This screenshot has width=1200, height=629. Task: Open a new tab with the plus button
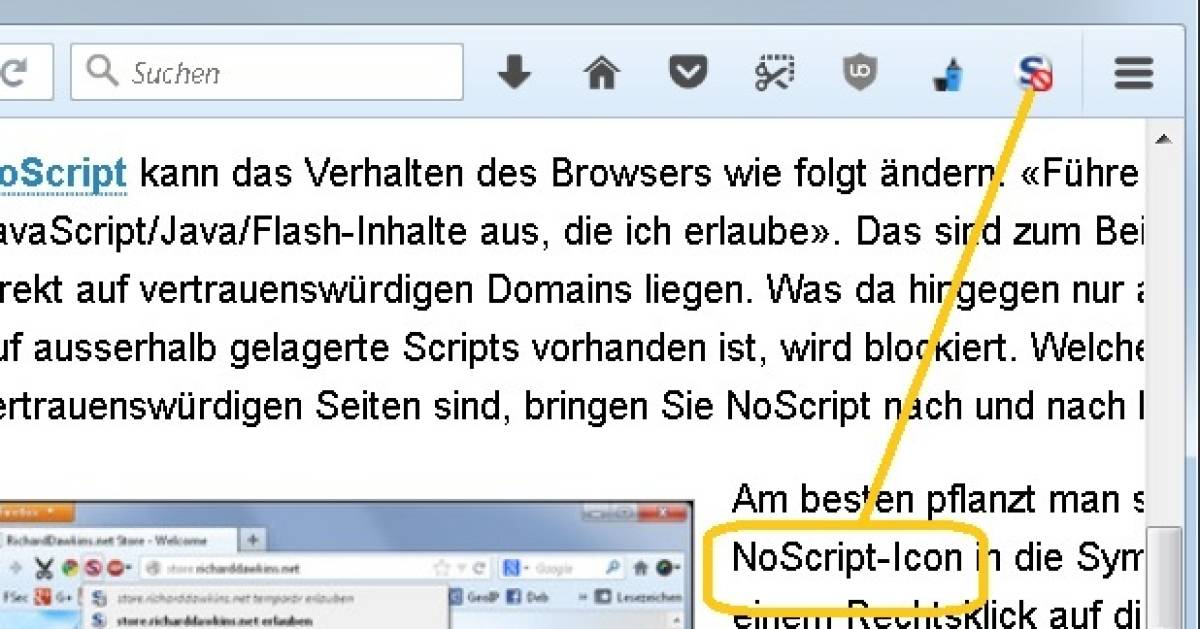coord(251,537)
